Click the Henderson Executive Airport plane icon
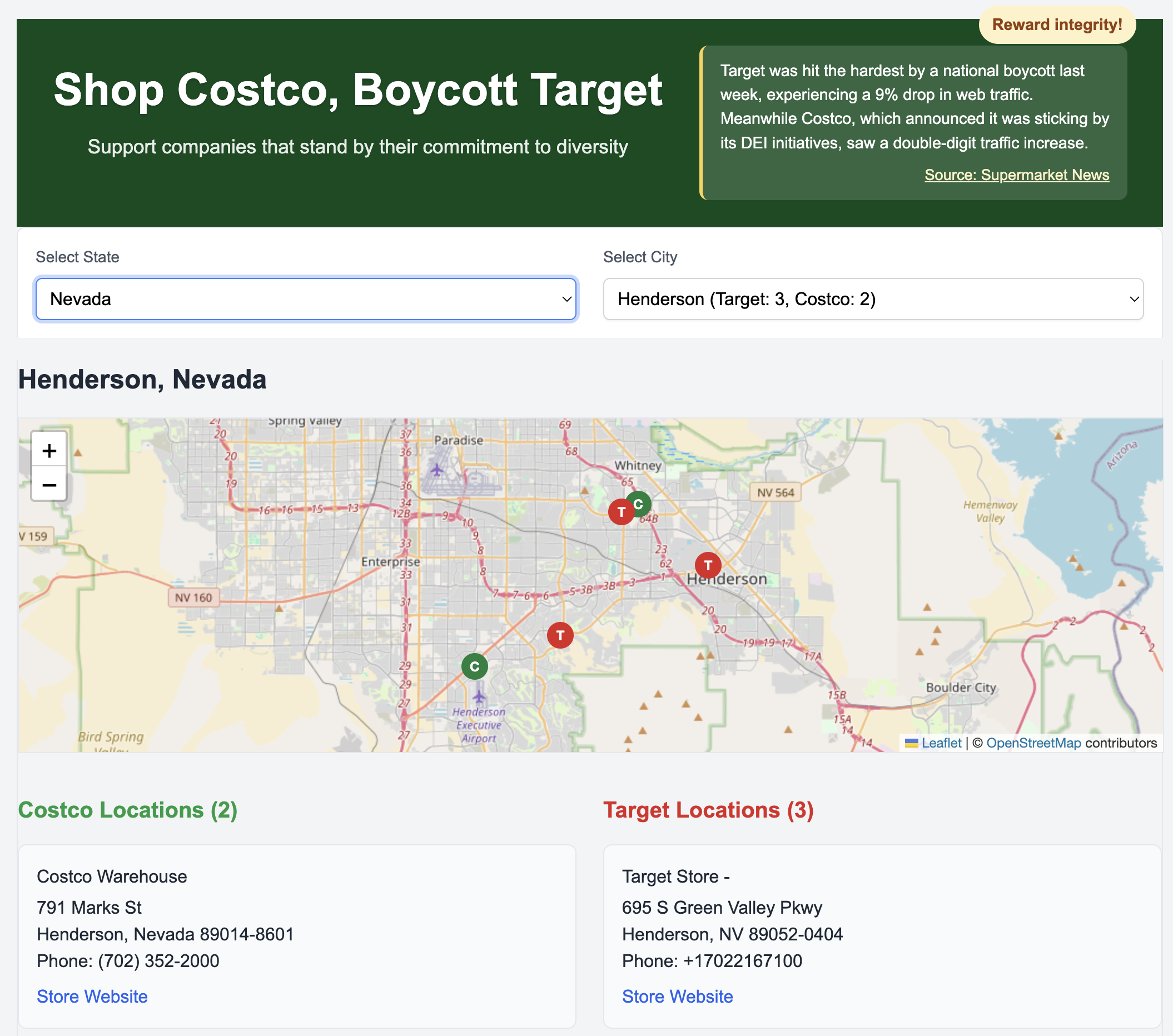Screen dimensions: 1173x1036 [479, 696]
